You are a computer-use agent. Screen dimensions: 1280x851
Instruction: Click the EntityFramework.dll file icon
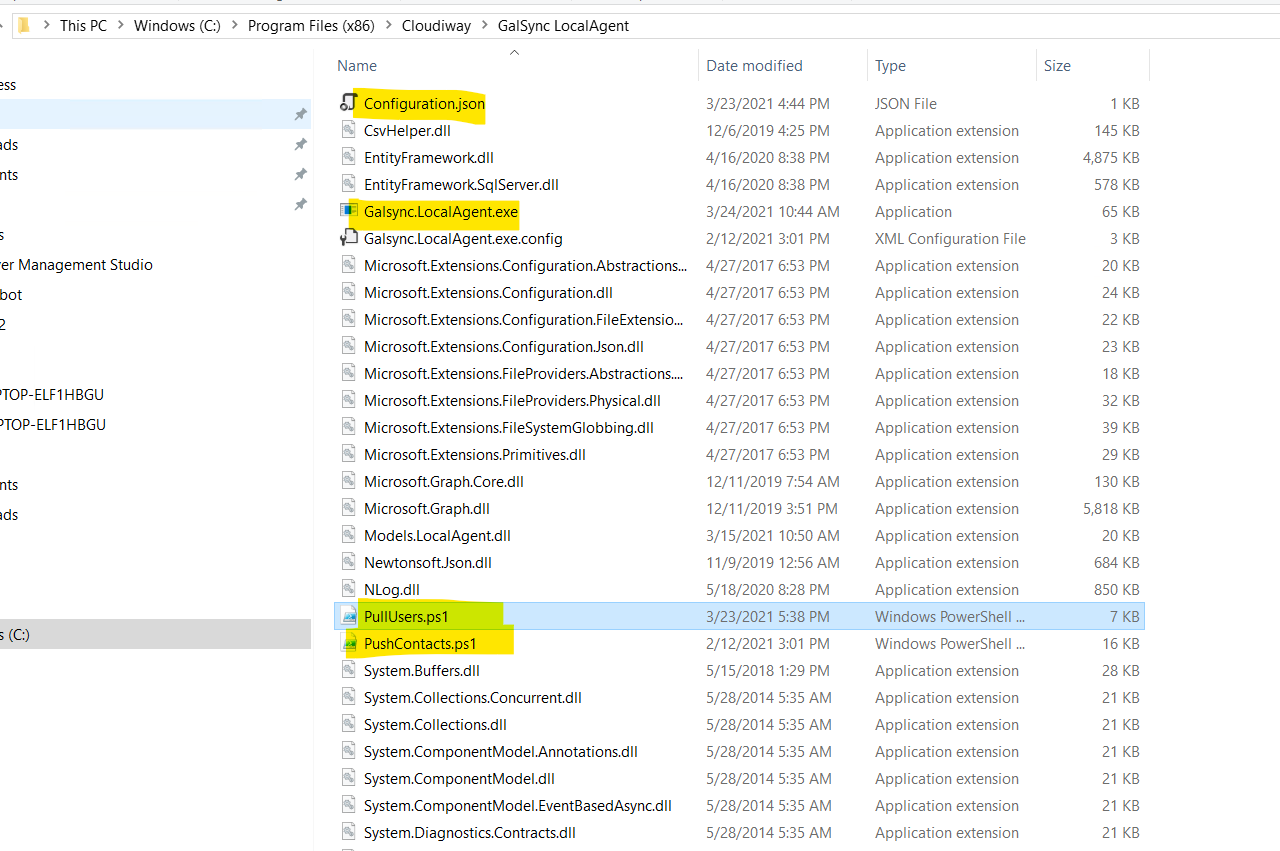[x=348, y=157]
